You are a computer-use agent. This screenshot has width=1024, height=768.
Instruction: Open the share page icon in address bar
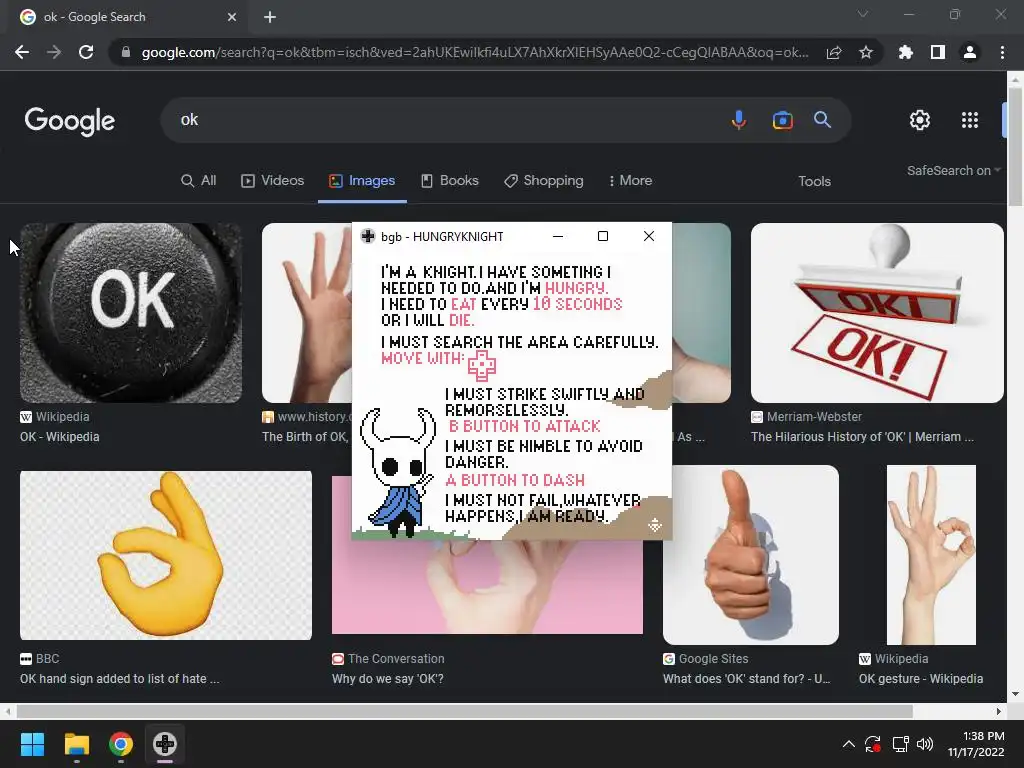tap(834, 52)
